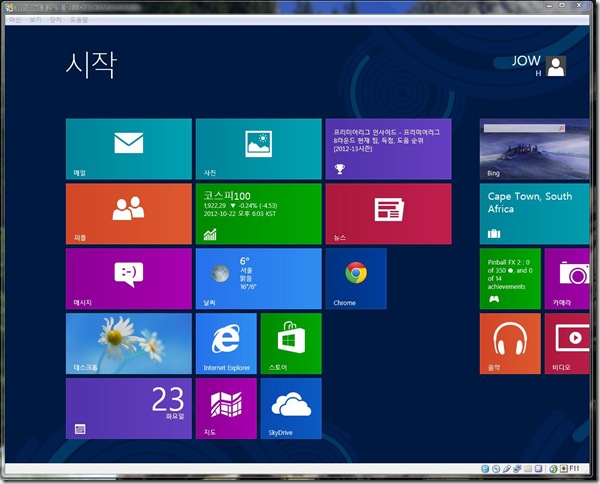Open the Calendar tile showing 23

point(129,408)
